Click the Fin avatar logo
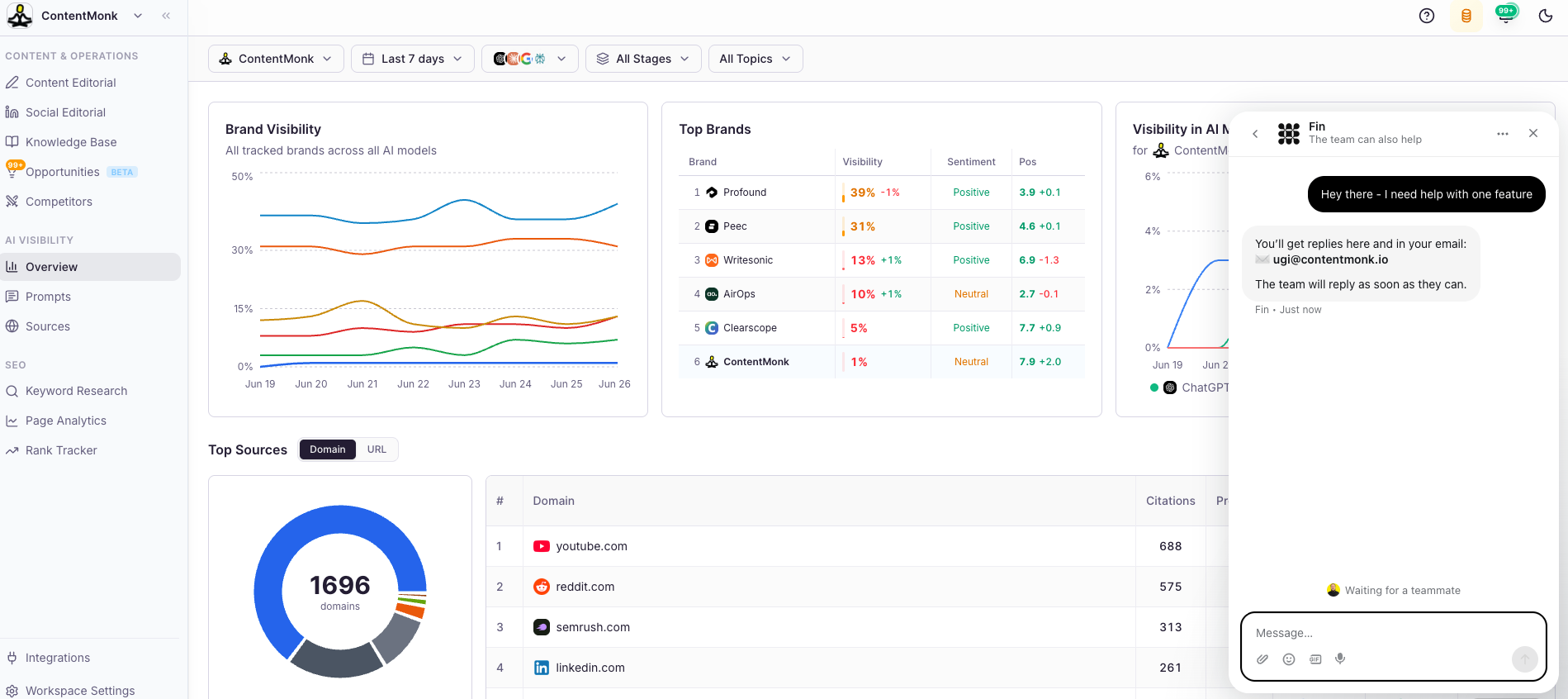This screenshot has height=699, width=1568. coord(1289,133)
